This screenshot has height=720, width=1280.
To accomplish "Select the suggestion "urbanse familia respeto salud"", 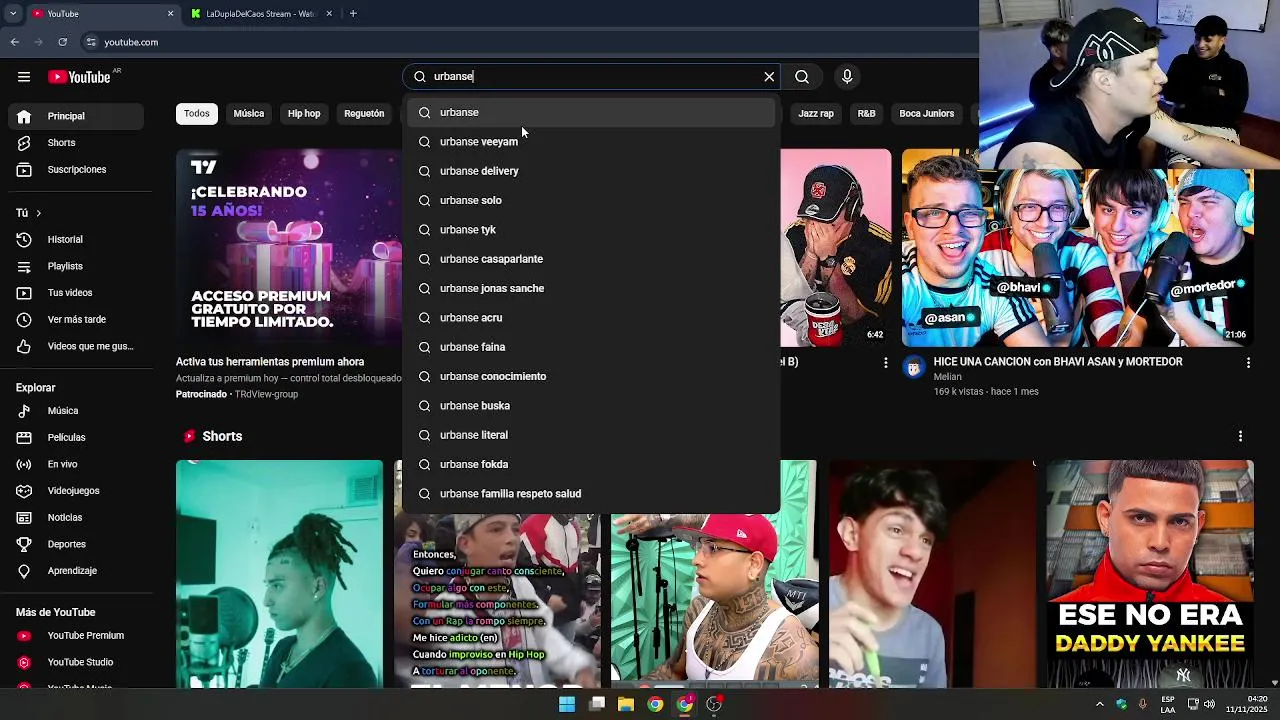I will click(591, 494).
